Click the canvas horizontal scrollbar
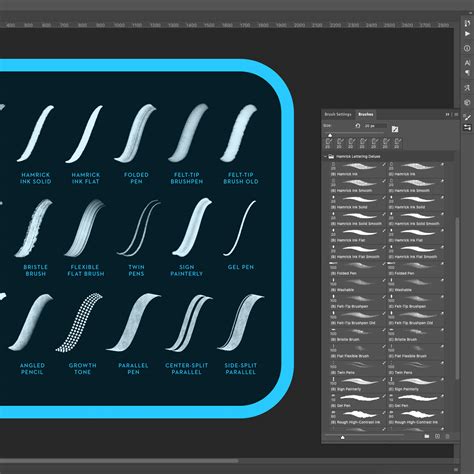Viewport: 474px width, 474px height. point(119,461)
